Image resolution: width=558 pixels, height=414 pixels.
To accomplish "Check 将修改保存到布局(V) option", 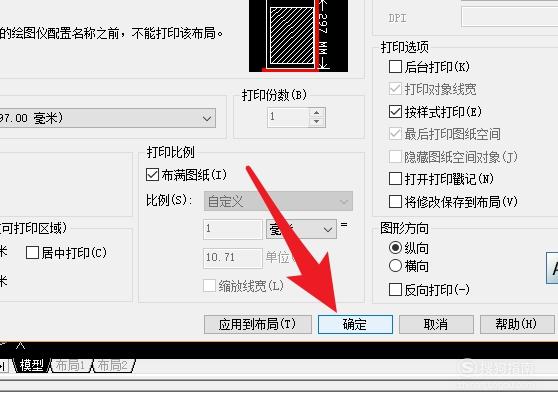I will click(x=395, y=201).
